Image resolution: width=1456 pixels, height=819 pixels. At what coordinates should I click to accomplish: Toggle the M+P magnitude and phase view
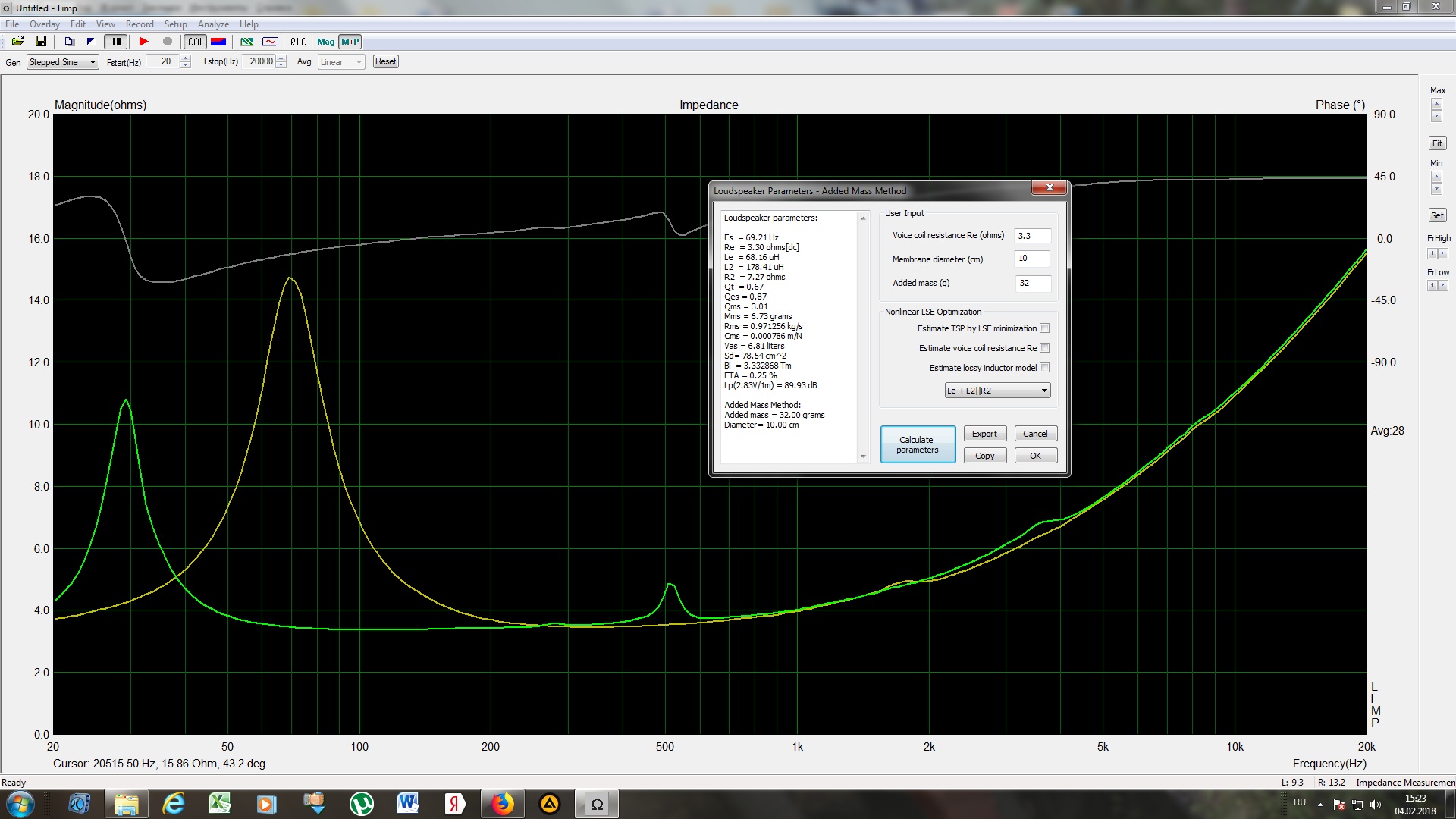350,42
